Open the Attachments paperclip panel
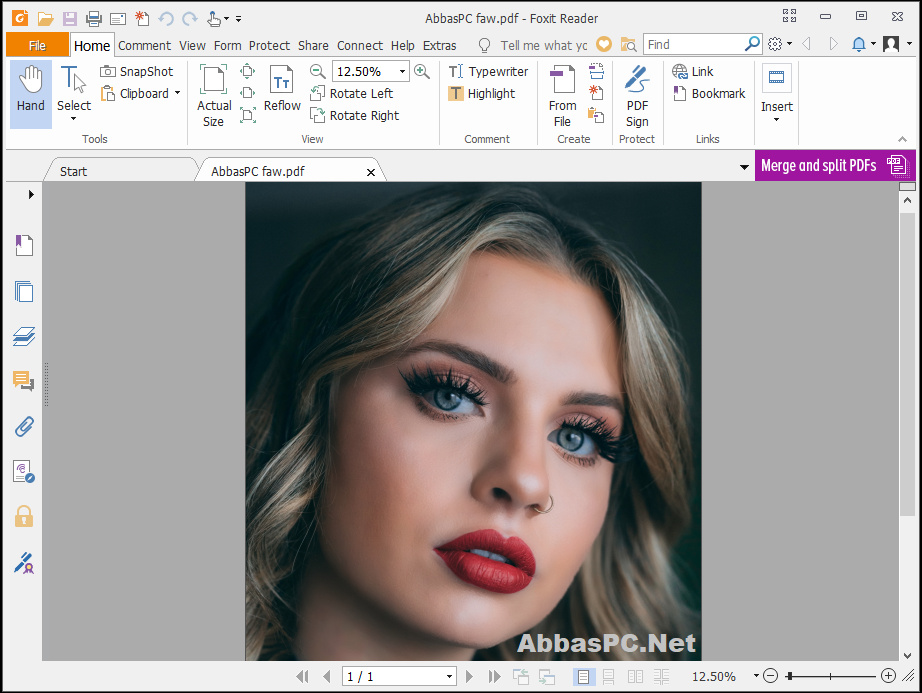922x693 pixels. (x=24, y=427)
